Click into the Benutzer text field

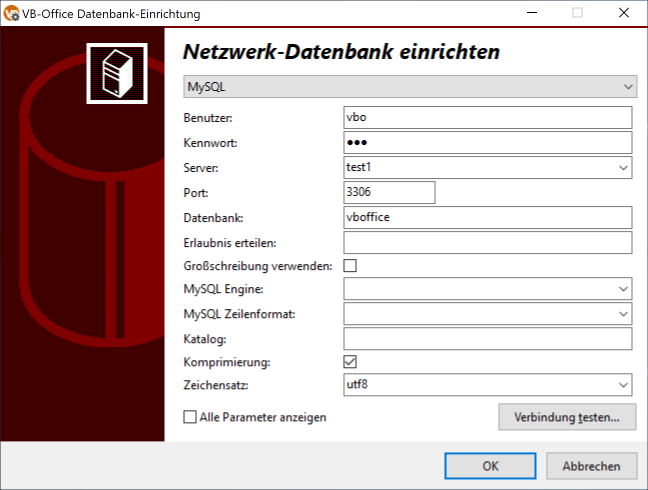click(x=487, y=118)
